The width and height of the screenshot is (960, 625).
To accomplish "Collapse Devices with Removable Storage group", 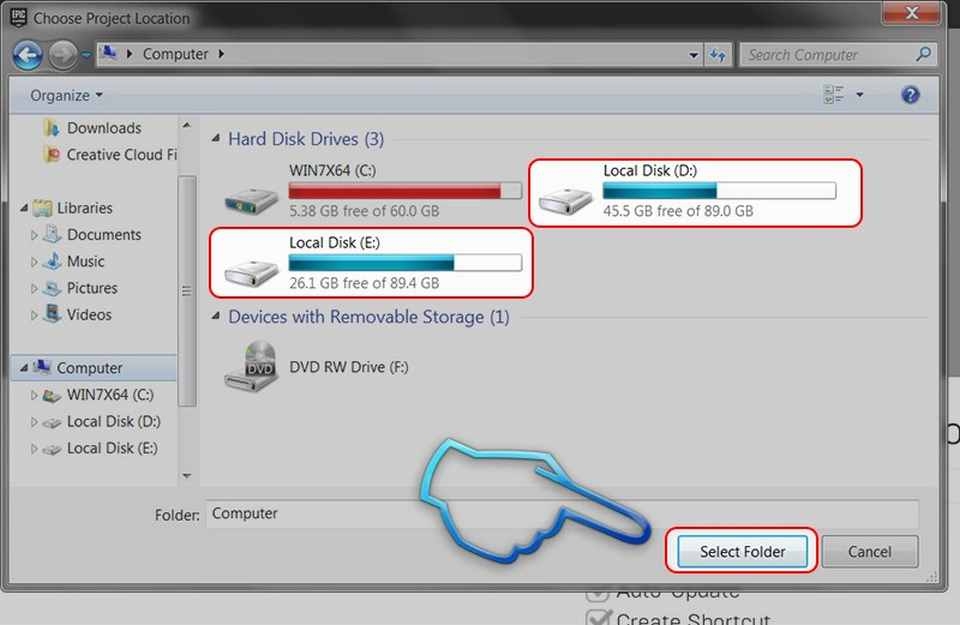I will click(216, 316).
